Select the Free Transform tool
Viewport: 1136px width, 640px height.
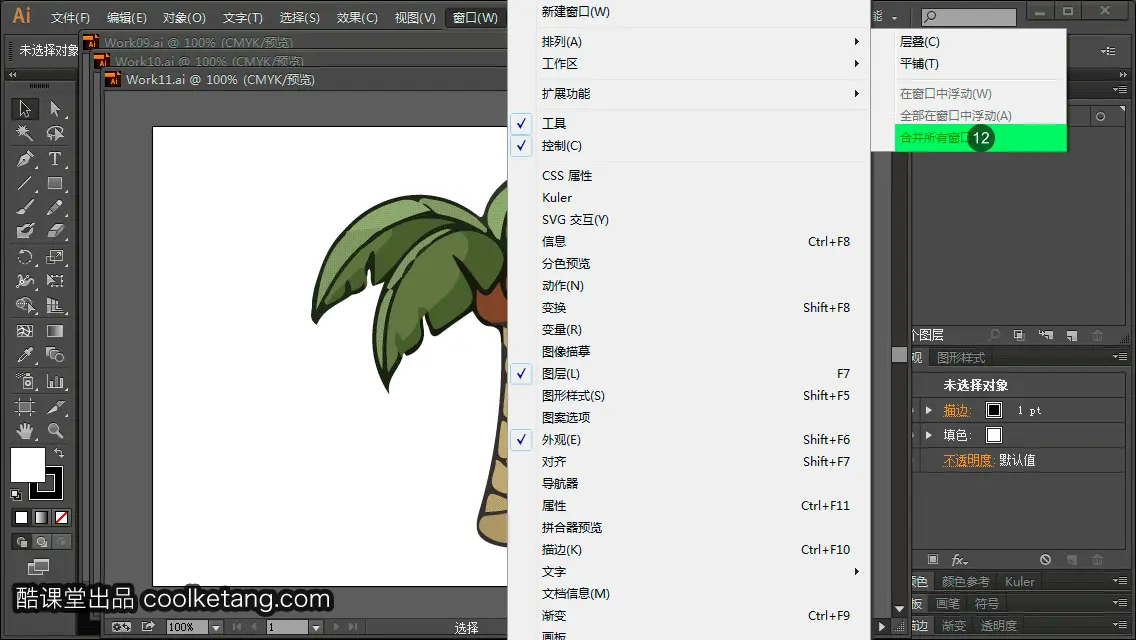[55, 281]
